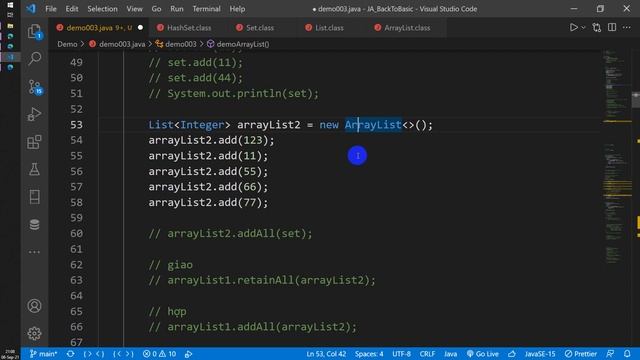This screenshot has width=640, height=360.
Task: Open the Accounts menu
Action: (x=35, y=306)
